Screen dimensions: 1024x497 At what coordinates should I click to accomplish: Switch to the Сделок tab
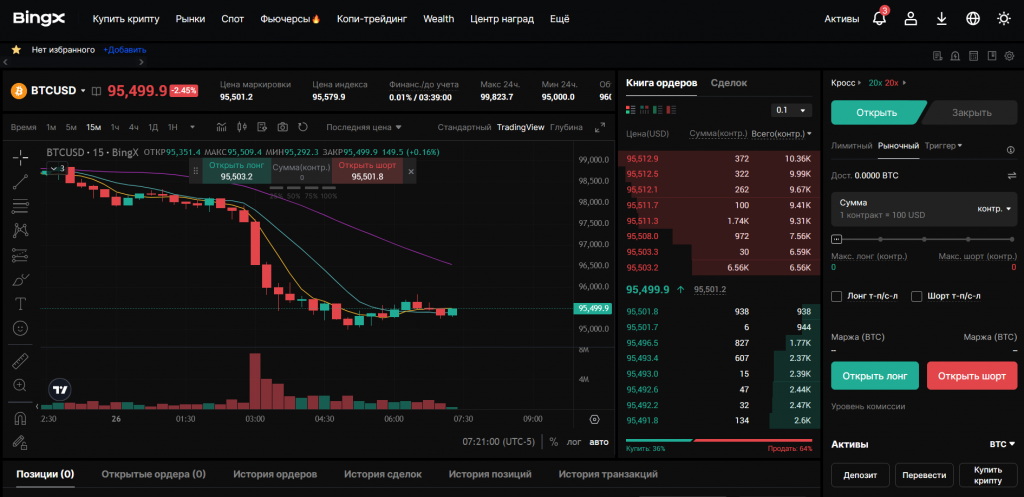[x=729, y=83]
